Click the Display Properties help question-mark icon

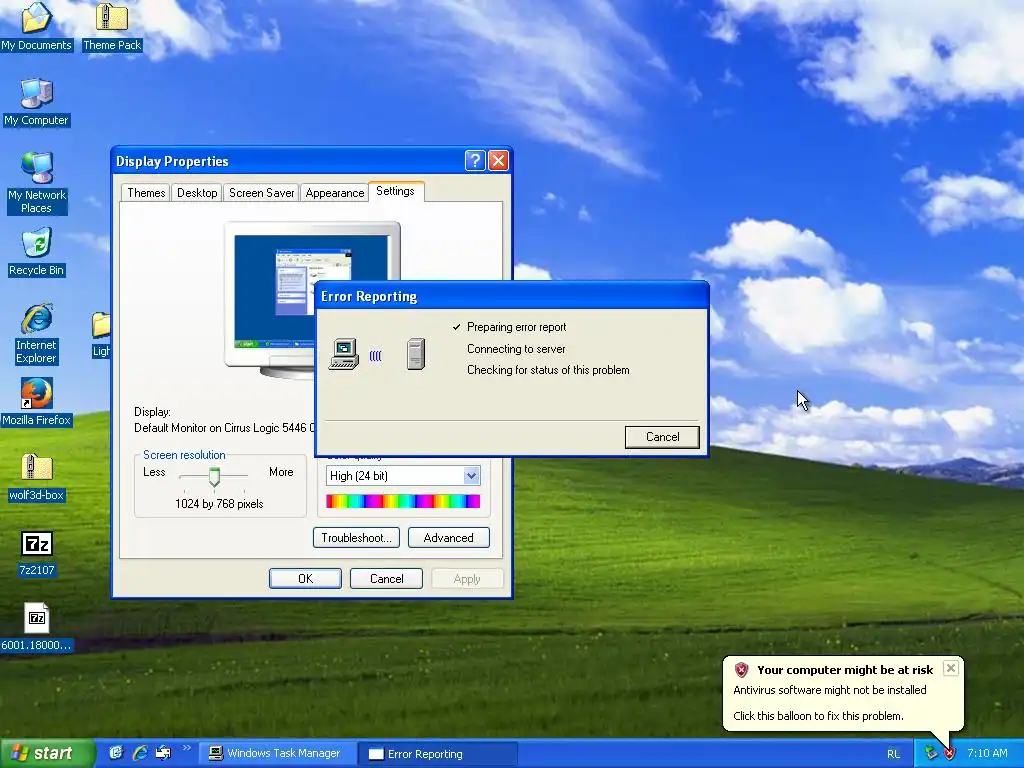click(x=475, y=161)
